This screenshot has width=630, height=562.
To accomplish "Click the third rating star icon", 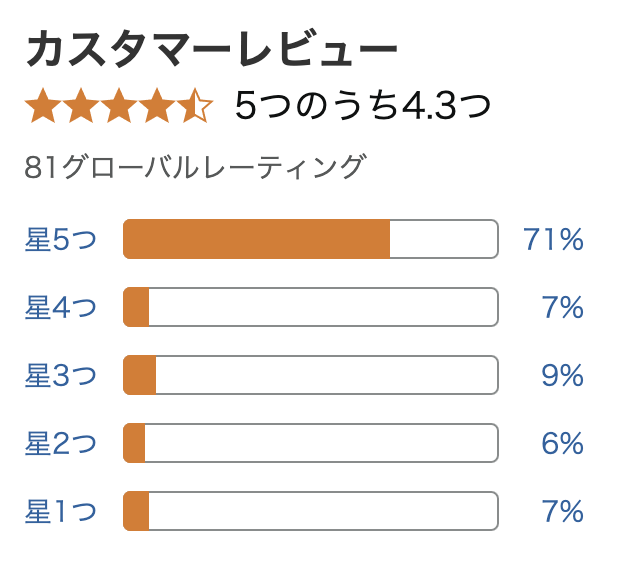I will pos(119,105).
